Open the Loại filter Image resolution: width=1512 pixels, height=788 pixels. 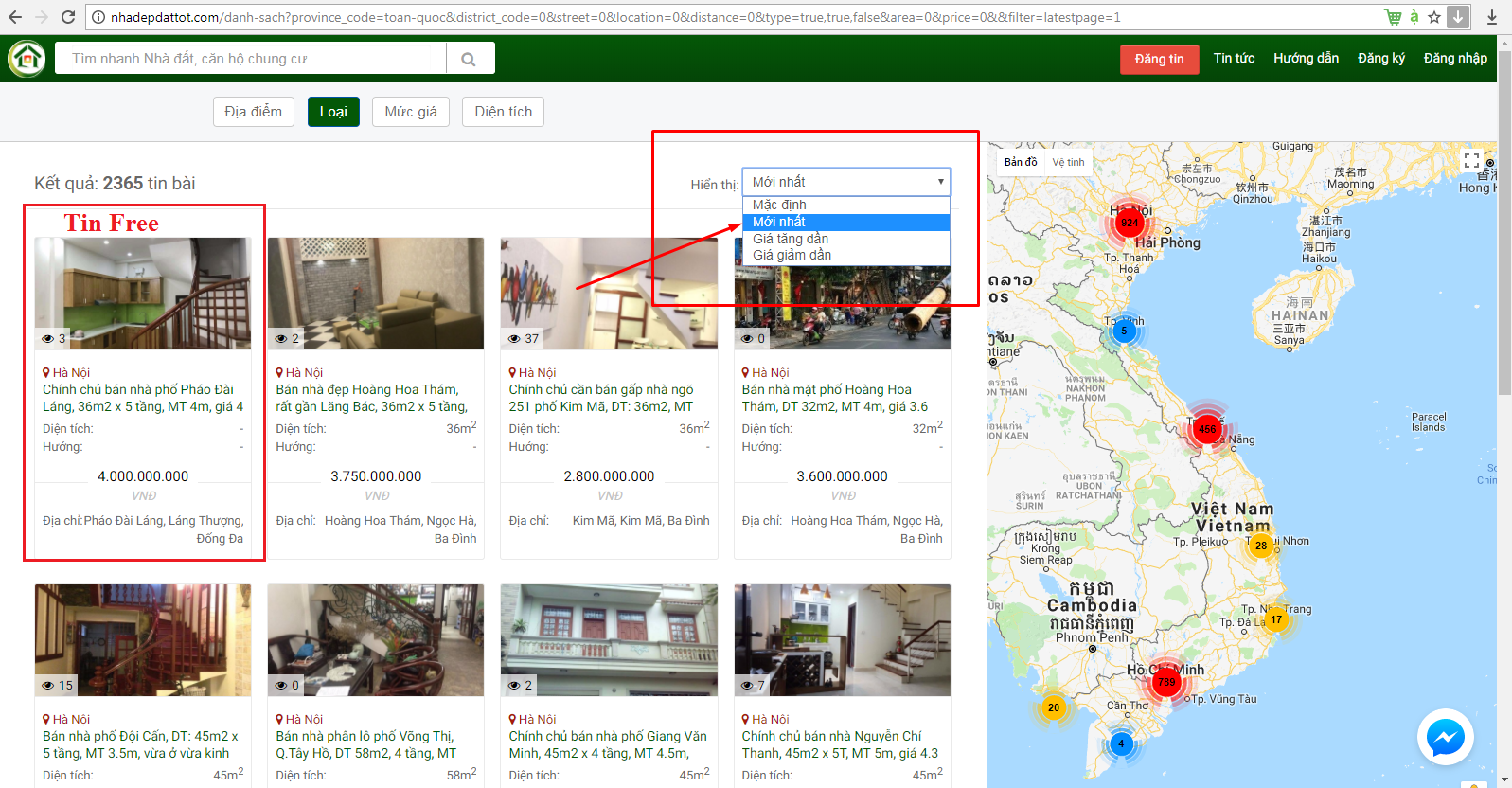pyautogui.click(x=333, y=112)
